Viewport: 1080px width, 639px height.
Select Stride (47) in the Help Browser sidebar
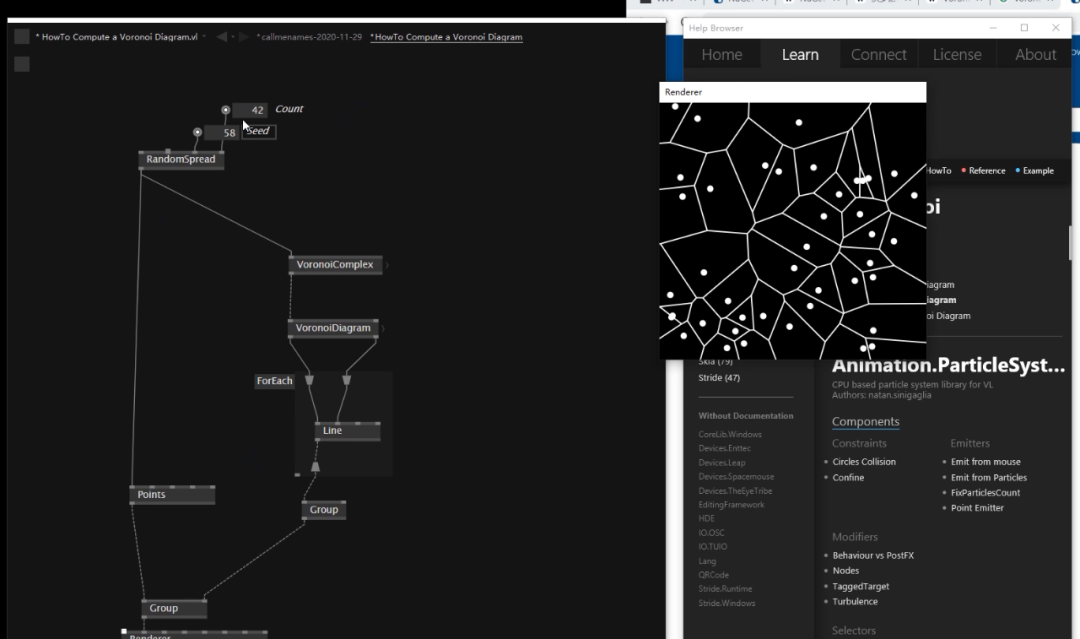pos(719,378)
